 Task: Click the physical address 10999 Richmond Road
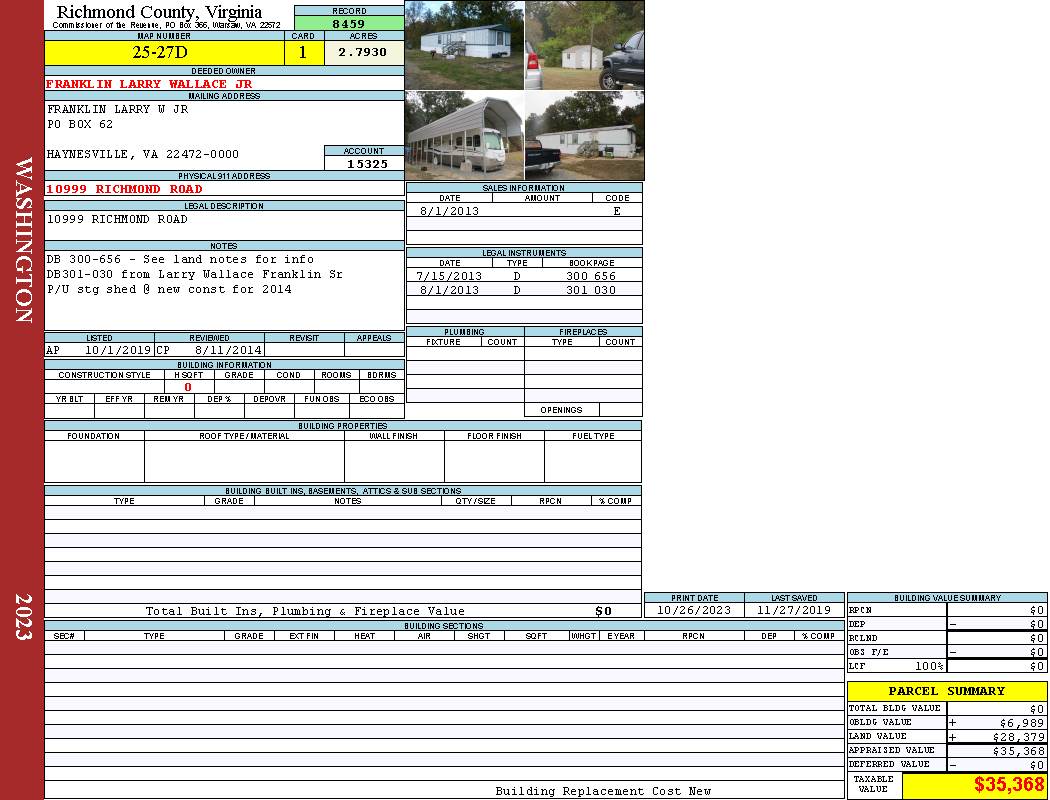click(x=125, y=189)
